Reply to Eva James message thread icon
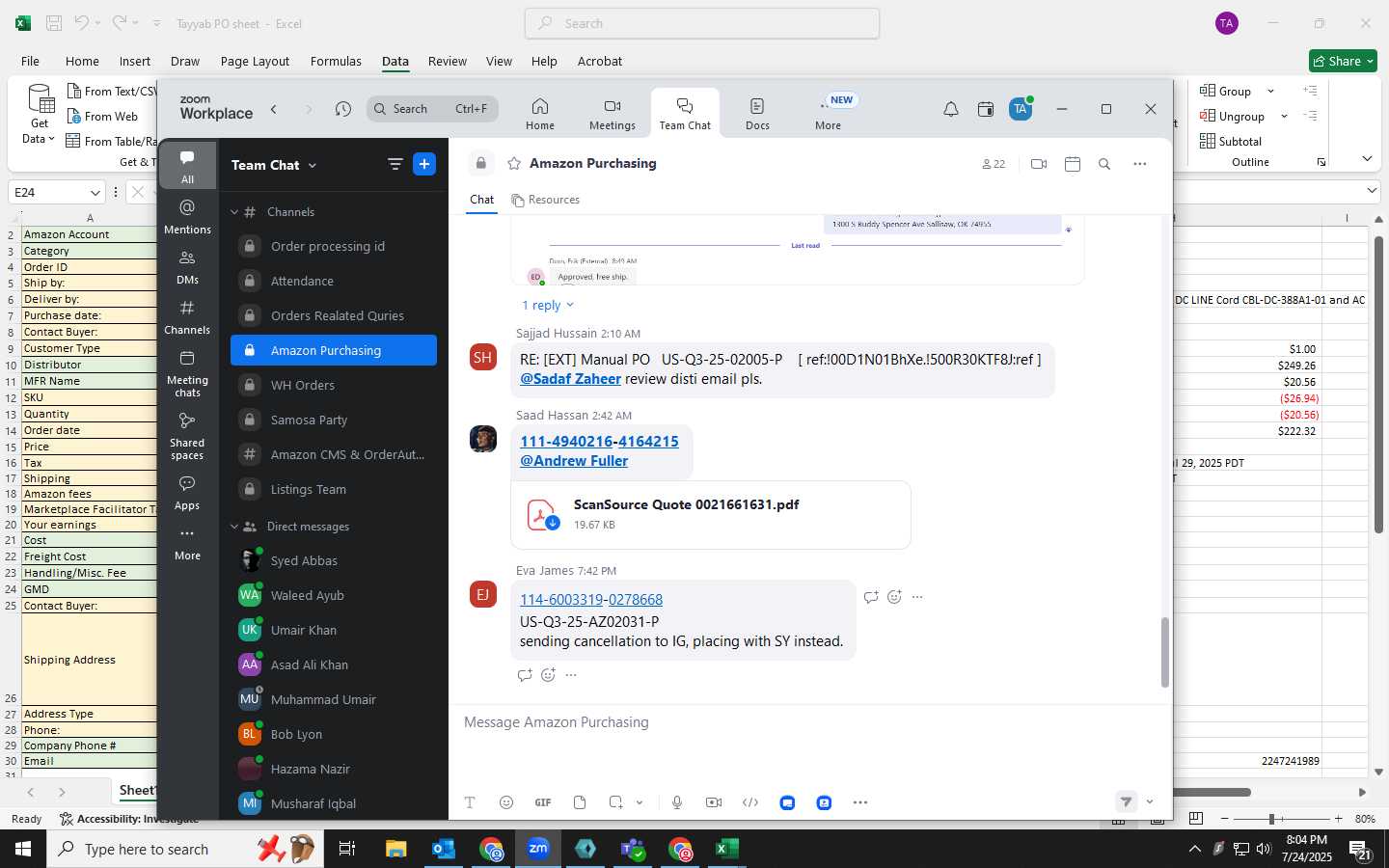This screenshot has width=1389, height=868. coord(871,597)
